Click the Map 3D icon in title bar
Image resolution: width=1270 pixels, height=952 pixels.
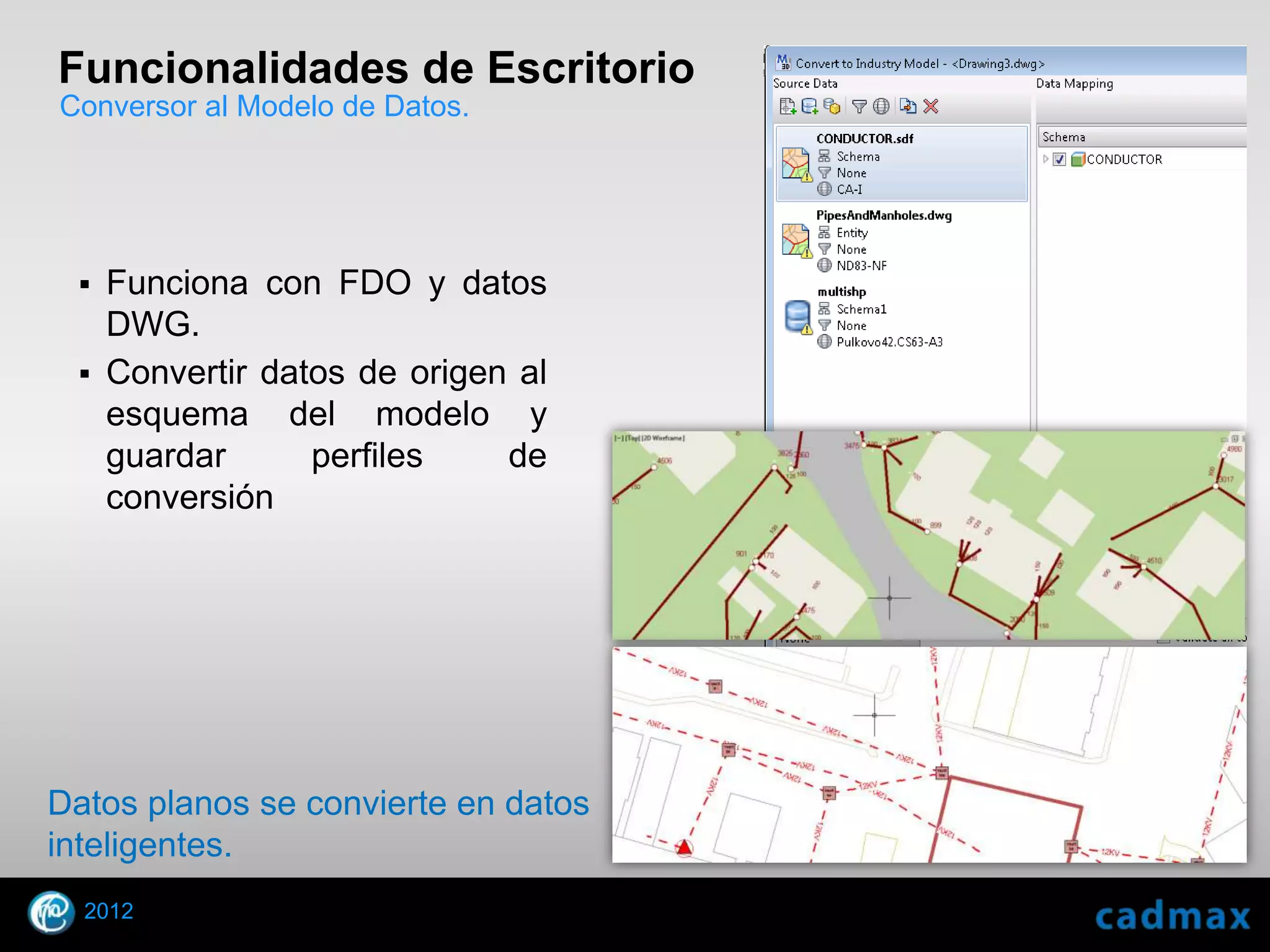tap(783, 62)
